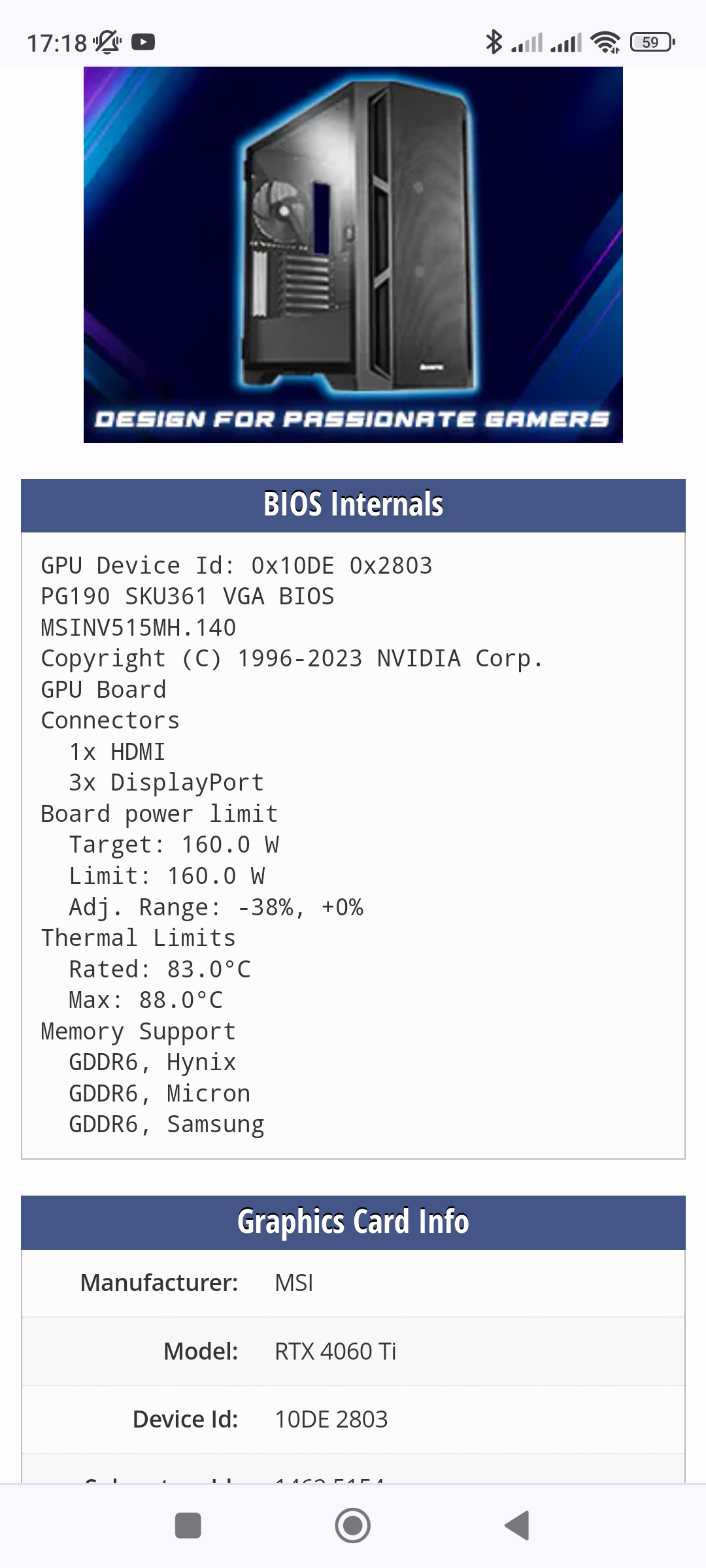
Task: Open recent apps with the square button
Action: point(188,1526)
